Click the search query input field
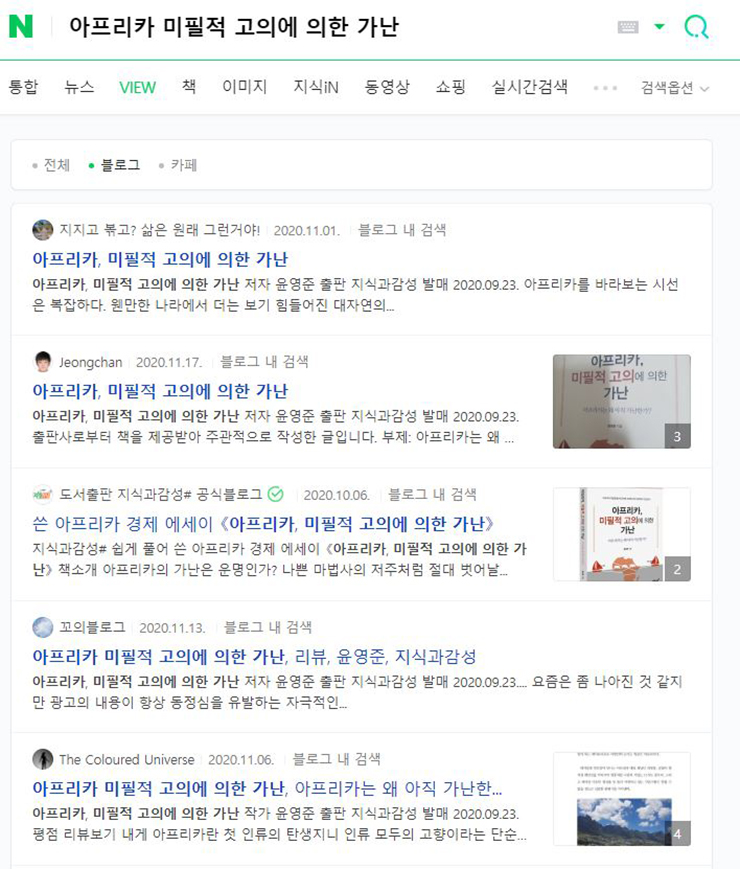The height and width of the screenshot is (869, 740). click(x=333, y=27)
